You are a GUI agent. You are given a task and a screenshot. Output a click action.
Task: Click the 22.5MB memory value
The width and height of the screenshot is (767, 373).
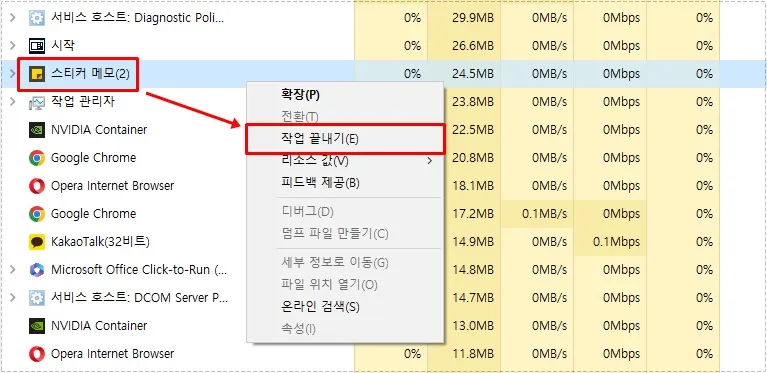pos(474,130)
